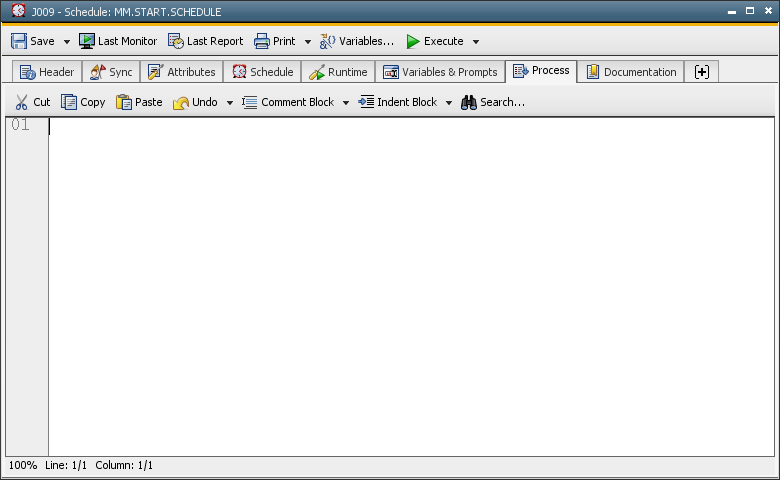
Task: Open the Schedule tab
Action: click(263, 72)
